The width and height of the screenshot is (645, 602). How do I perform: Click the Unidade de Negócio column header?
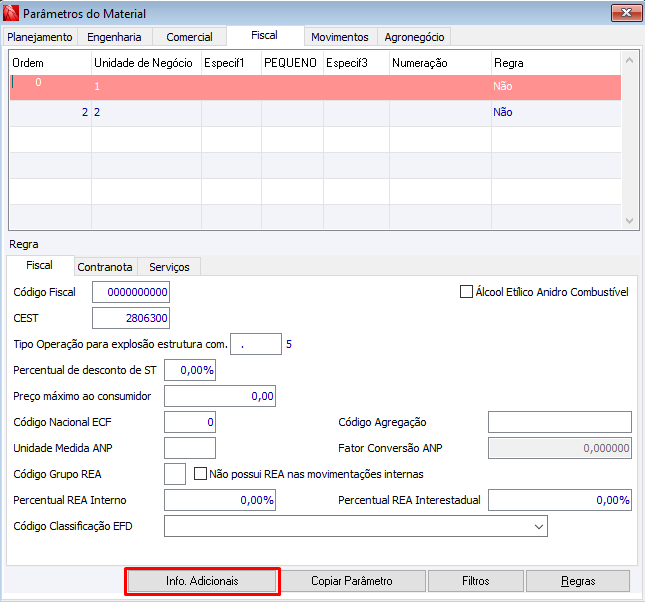(146, 63)
